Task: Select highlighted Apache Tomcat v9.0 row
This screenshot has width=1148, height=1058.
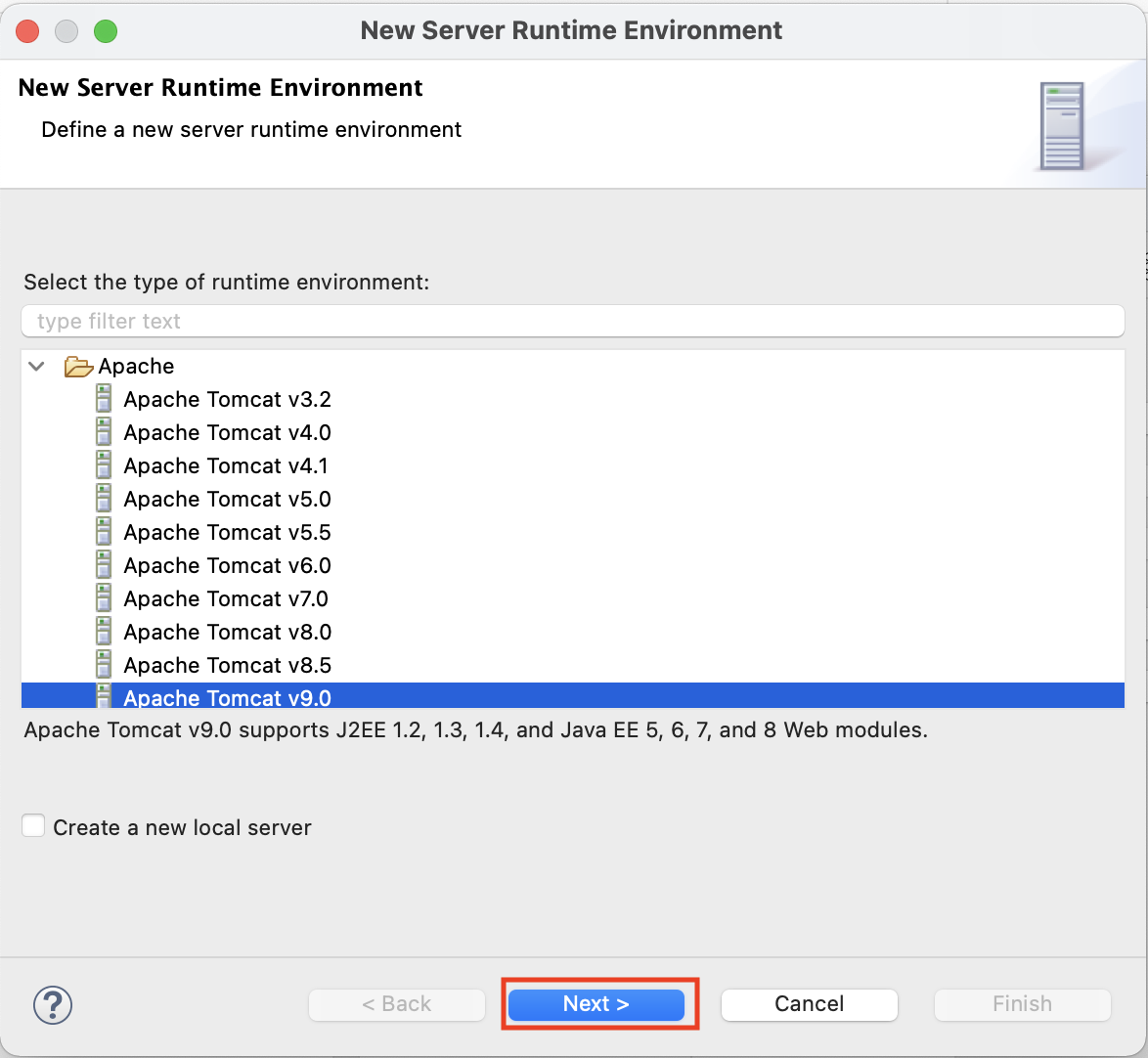Action: tap(573, 695)
